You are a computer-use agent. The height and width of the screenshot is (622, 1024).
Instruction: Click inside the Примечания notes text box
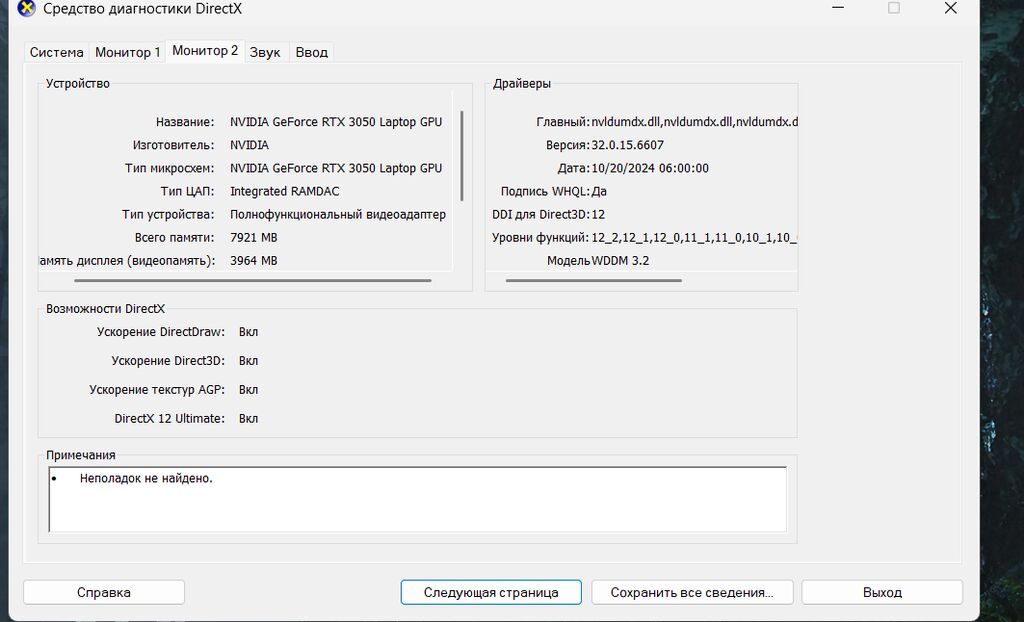[418, 500]
